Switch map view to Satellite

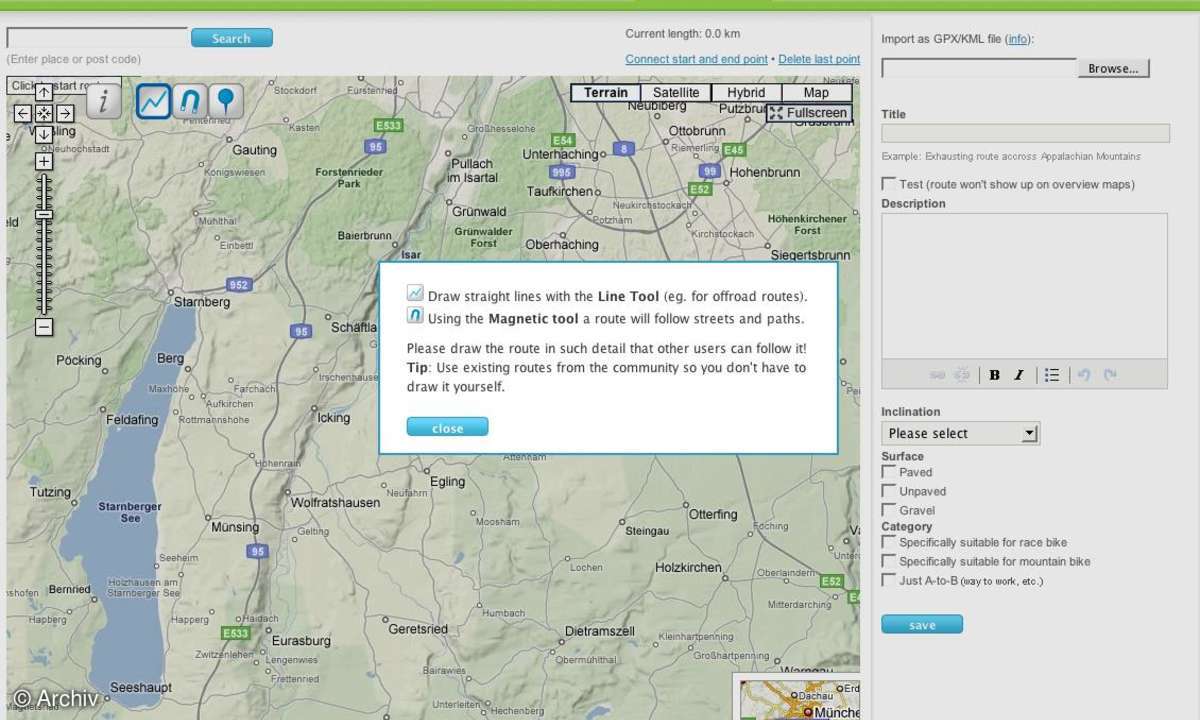click(x=676, y=93)
